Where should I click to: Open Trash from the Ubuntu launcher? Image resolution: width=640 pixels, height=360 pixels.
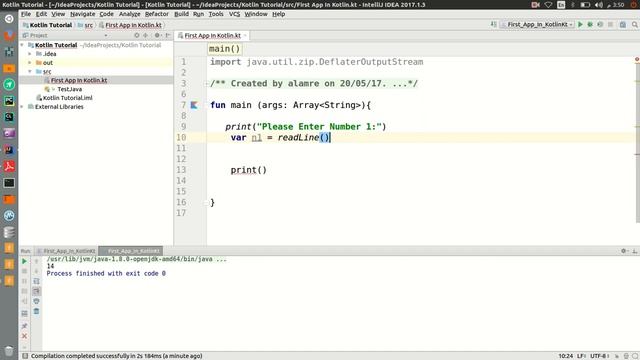[x=9, y=350]
